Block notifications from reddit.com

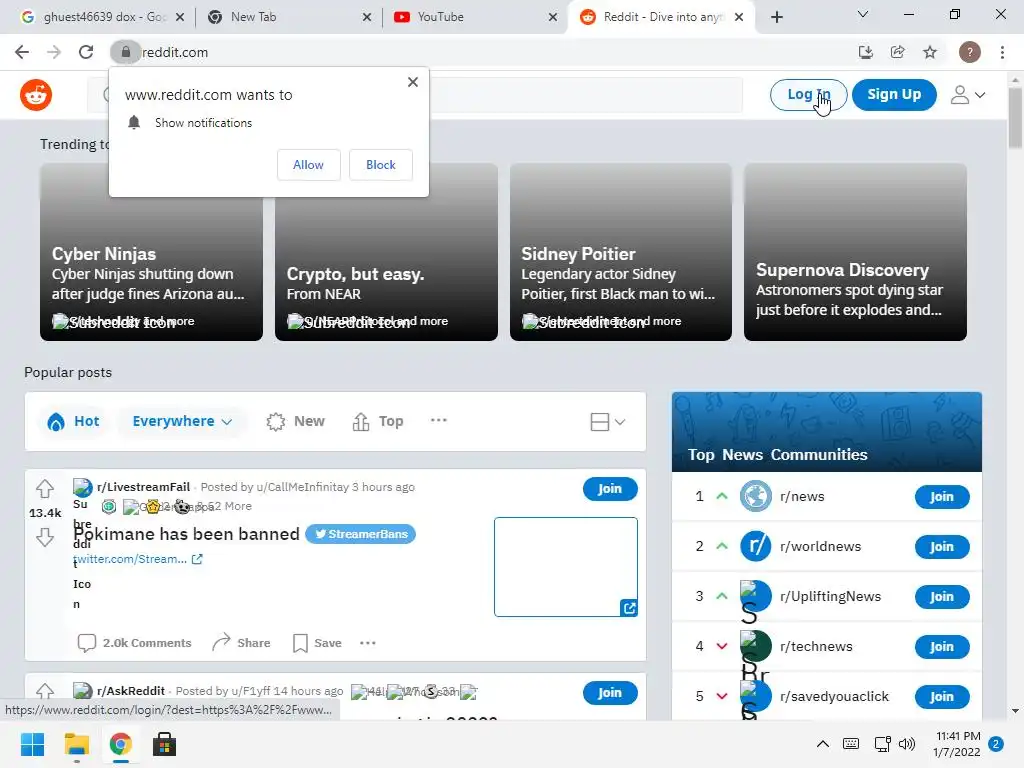tap(381, 165)
